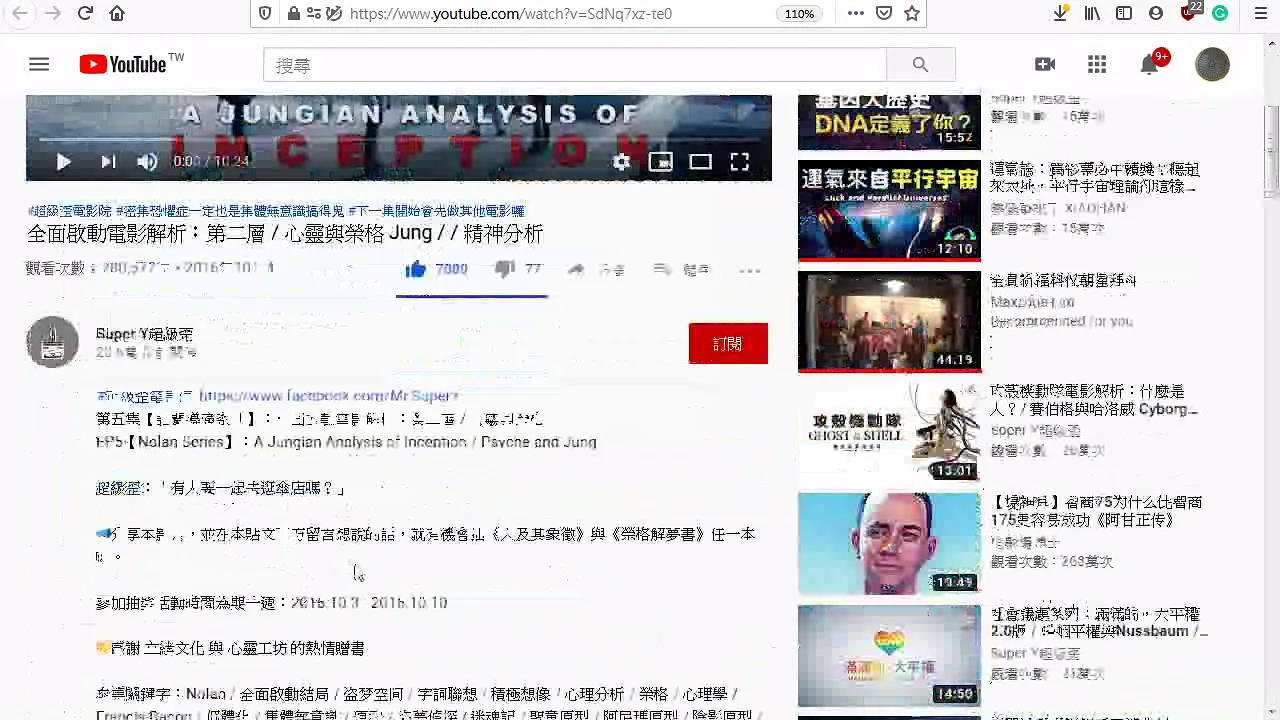Open the more actions ellipsis under video
The width and height of the screenshot is (1280, 720).
pos(750,270)
